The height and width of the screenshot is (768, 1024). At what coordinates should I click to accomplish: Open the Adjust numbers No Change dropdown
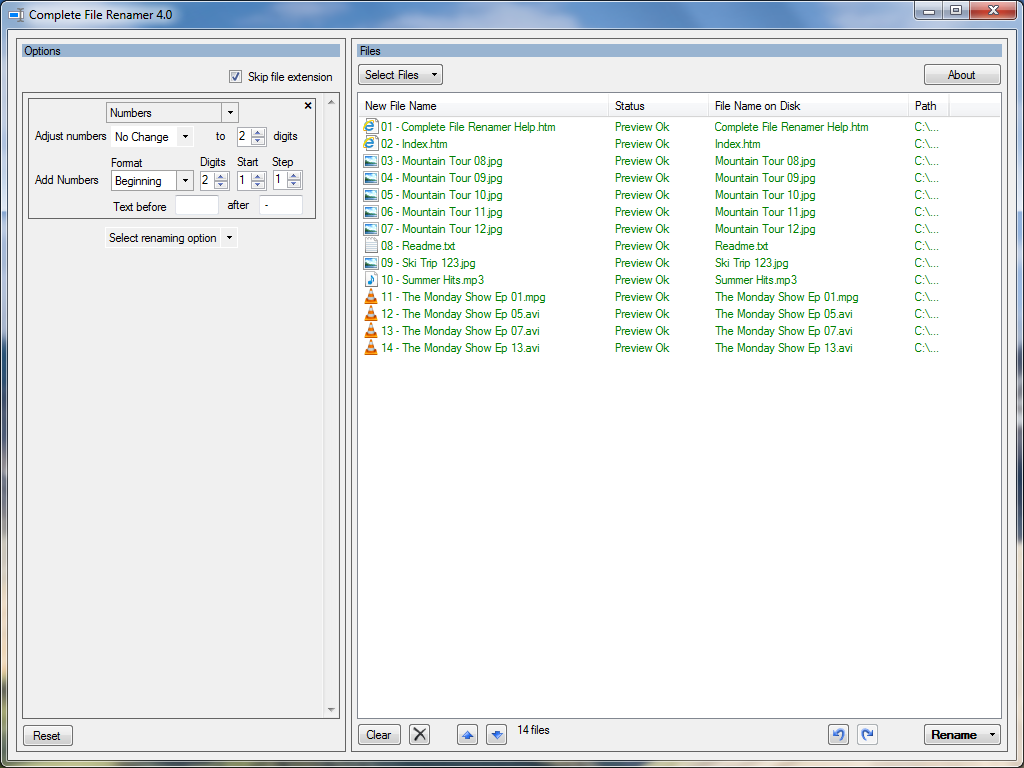pos(185,136)
